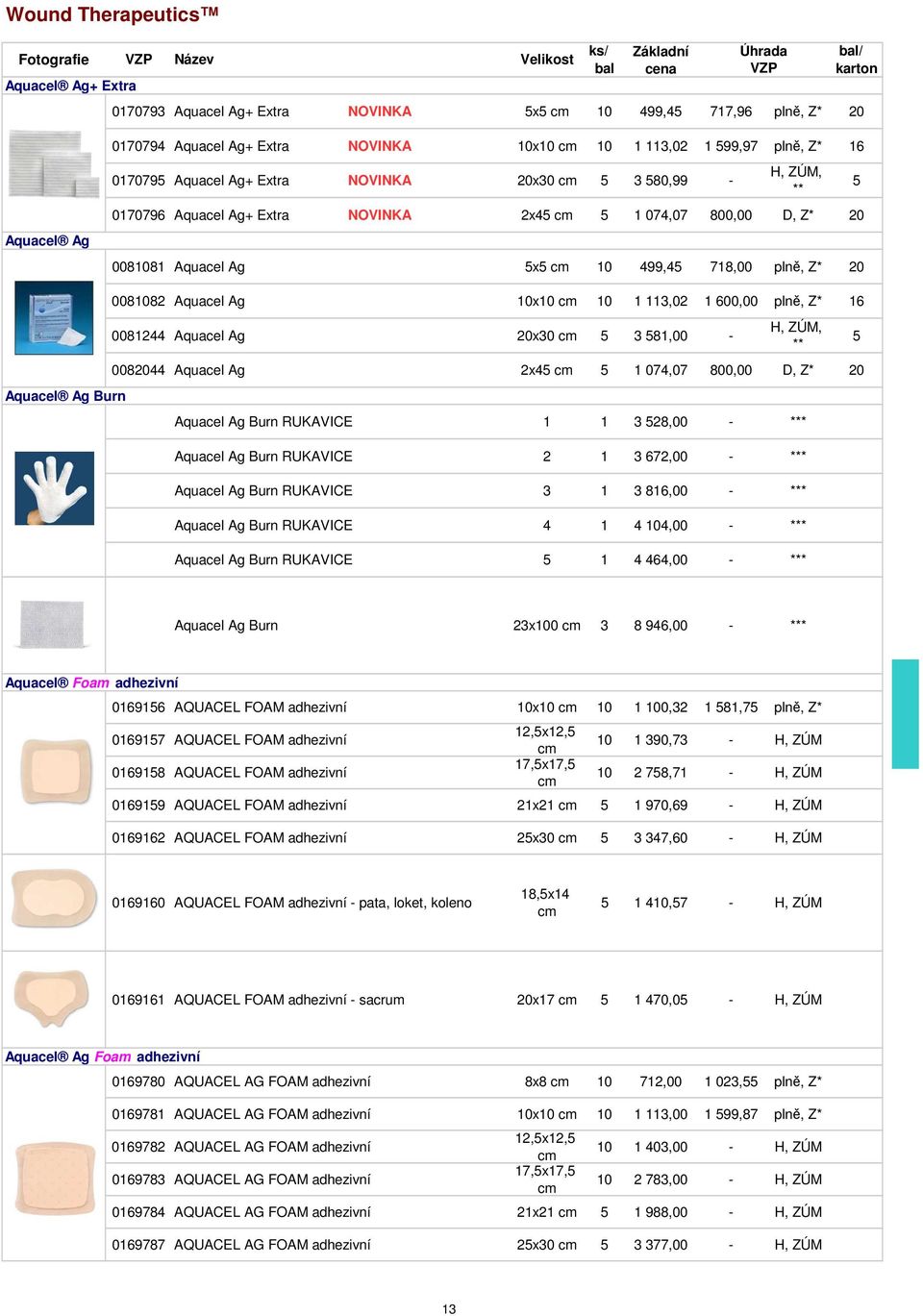Click the 'bal/ karton' column header
The width and height of the screenshot is (923, 1316).
[856, 60]
